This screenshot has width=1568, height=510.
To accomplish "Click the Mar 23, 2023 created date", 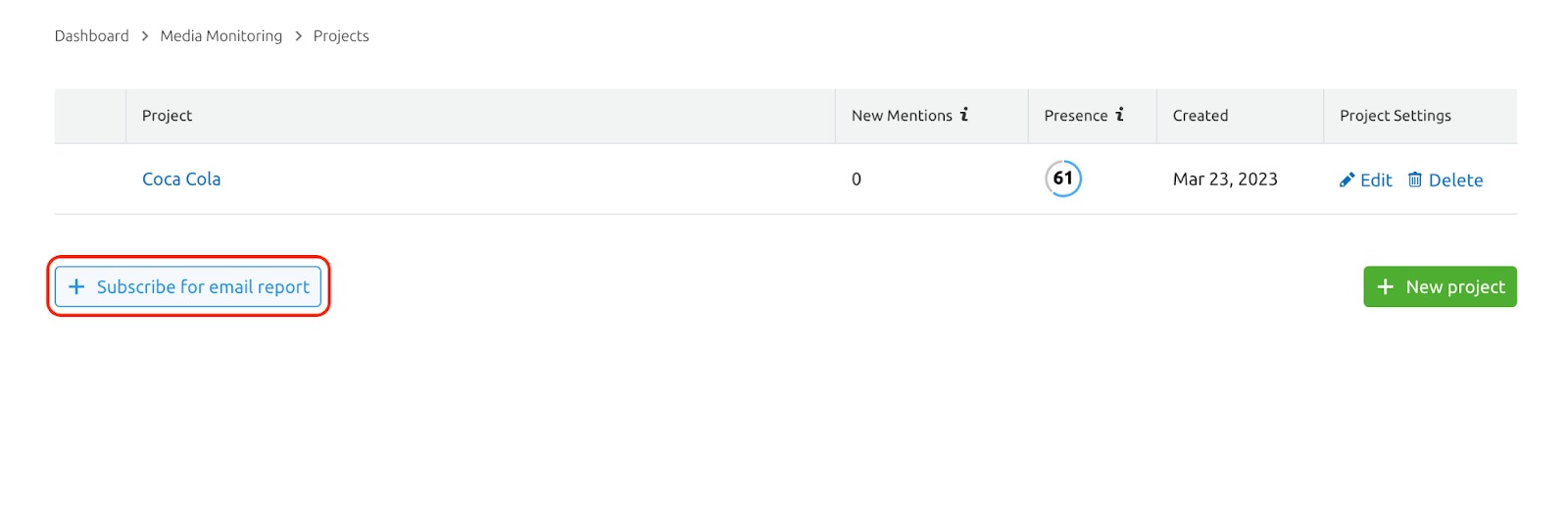I will 1225,179.
